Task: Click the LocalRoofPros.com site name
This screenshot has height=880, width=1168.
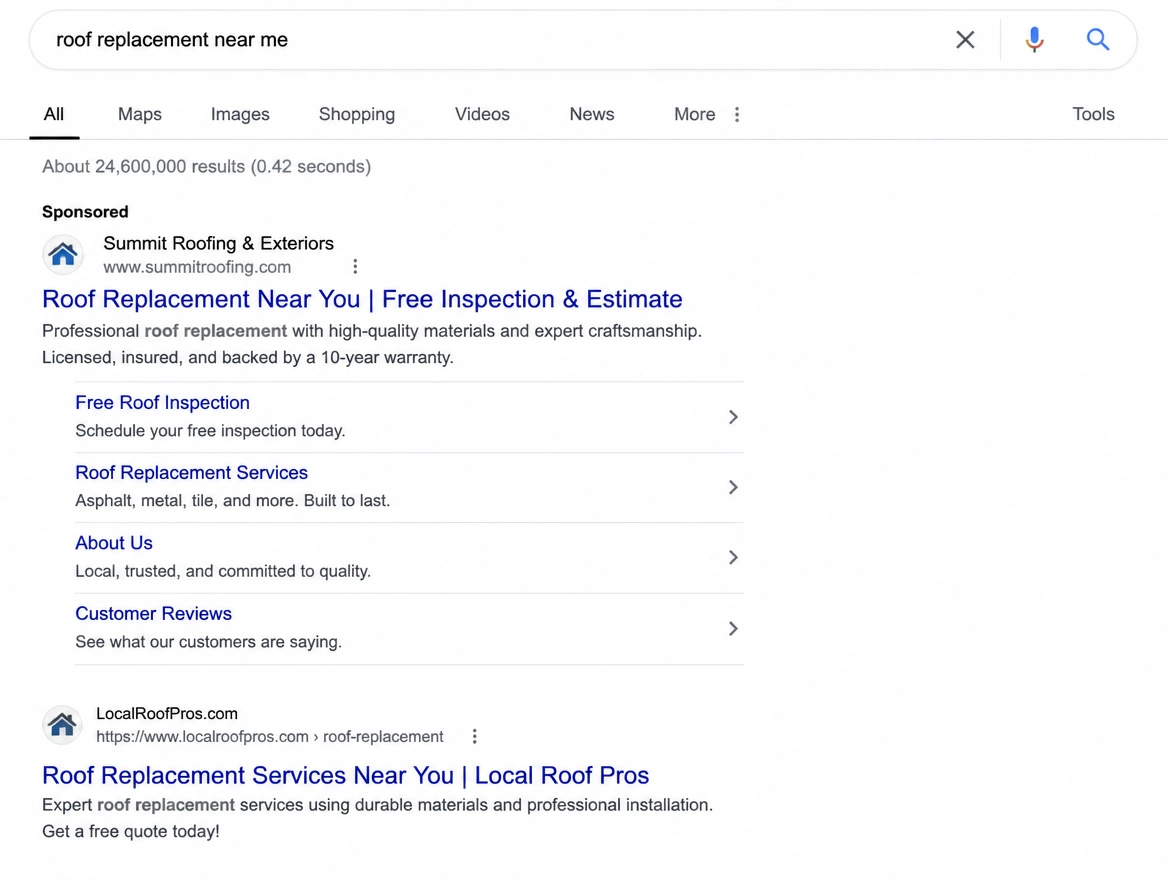Action: [x=167, y=713]
